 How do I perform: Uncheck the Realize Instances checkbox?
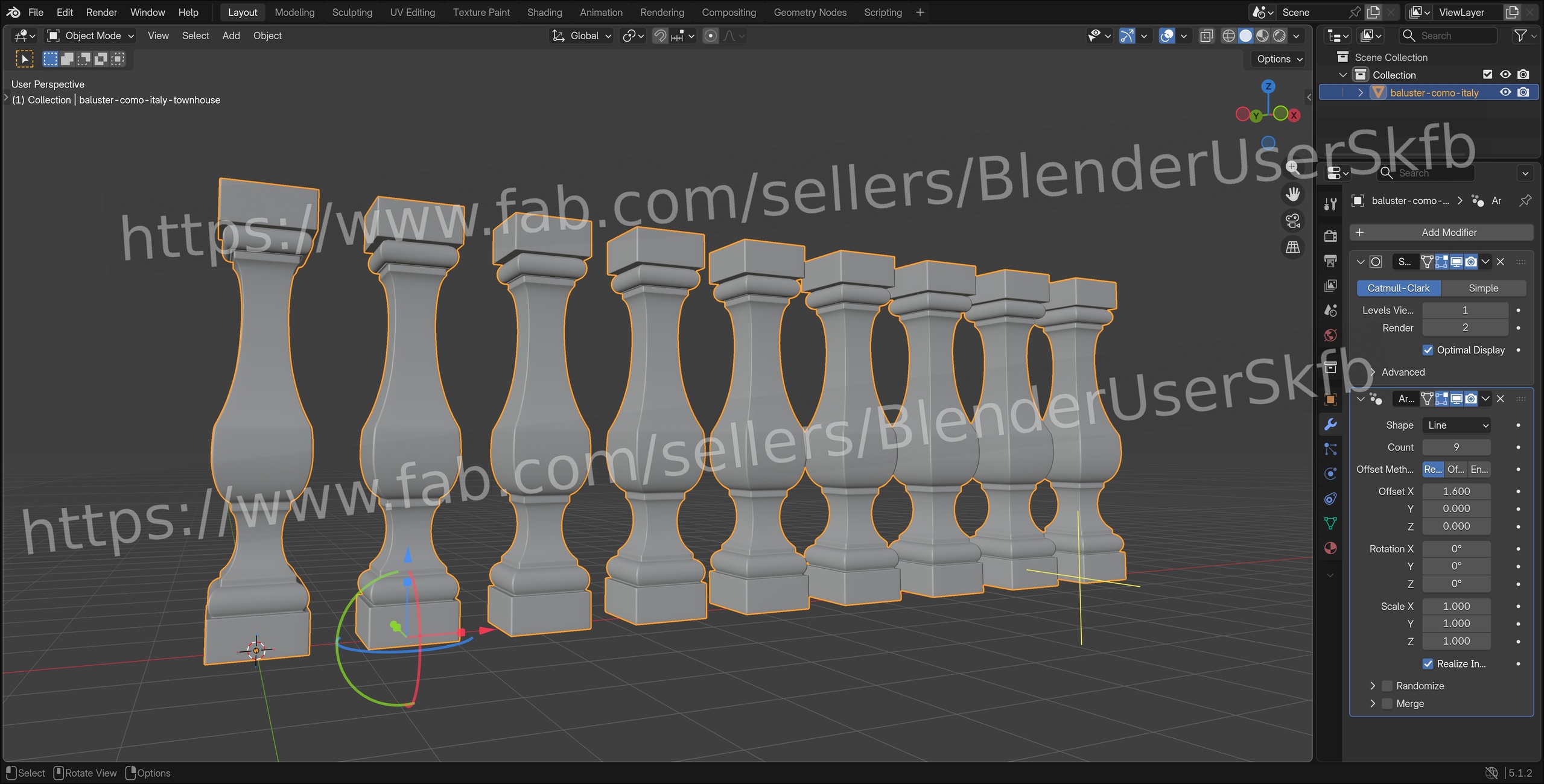pos(1428,664)
